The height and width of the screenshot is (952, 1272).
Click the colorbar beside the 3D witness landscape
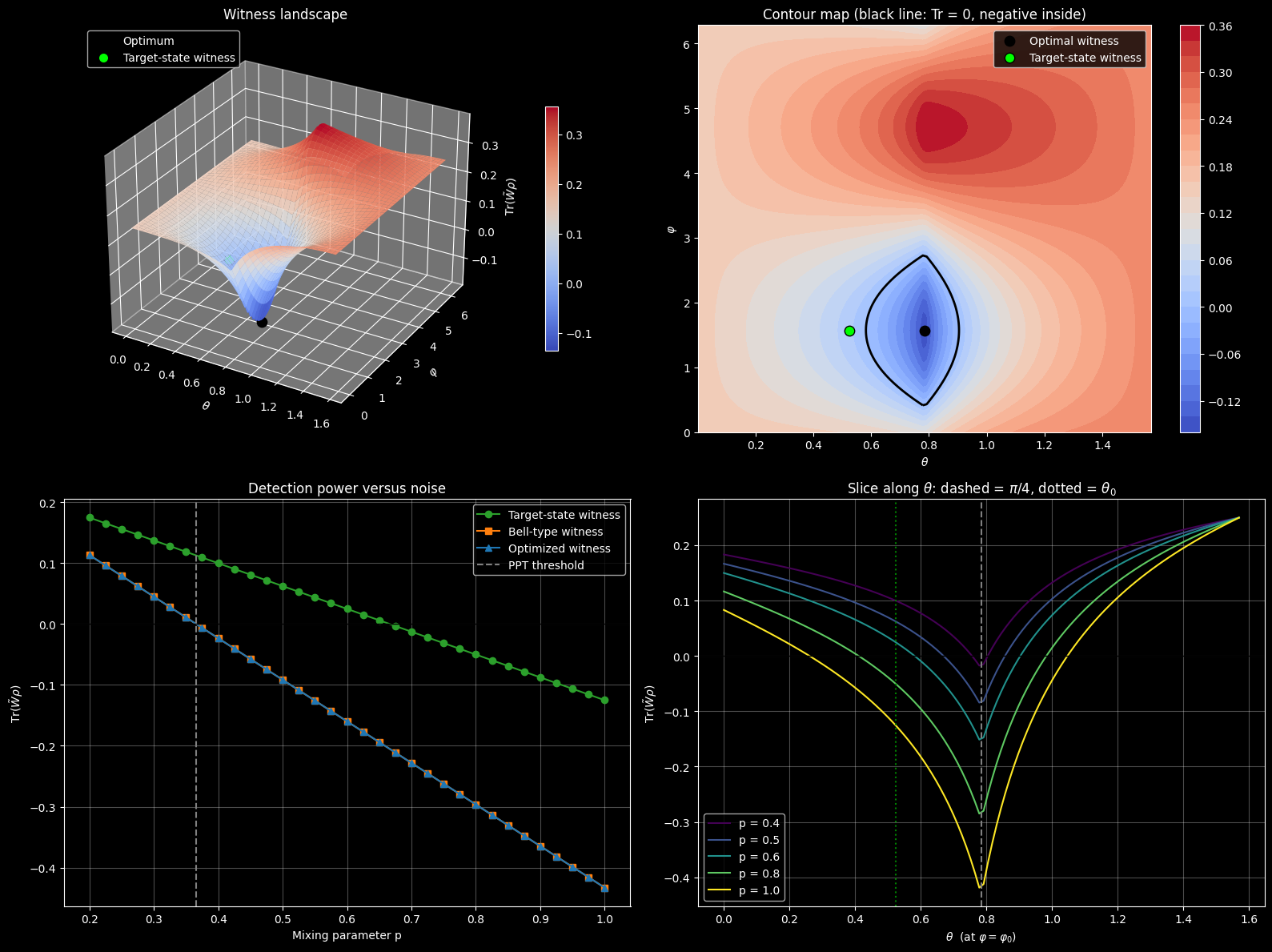552,228
